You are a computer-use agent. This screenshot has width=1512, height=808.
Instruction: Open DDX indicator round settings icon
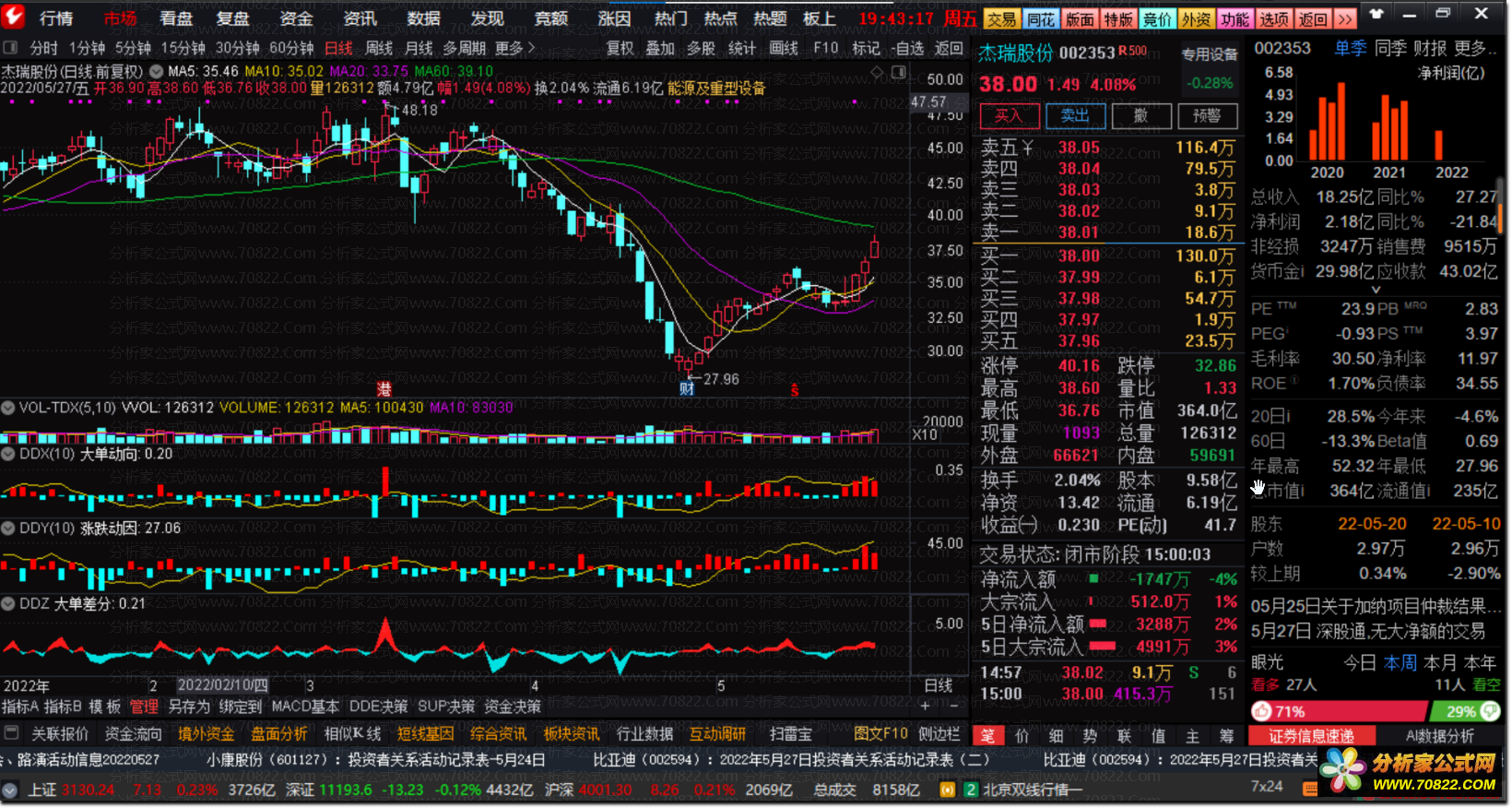[8, 453]
